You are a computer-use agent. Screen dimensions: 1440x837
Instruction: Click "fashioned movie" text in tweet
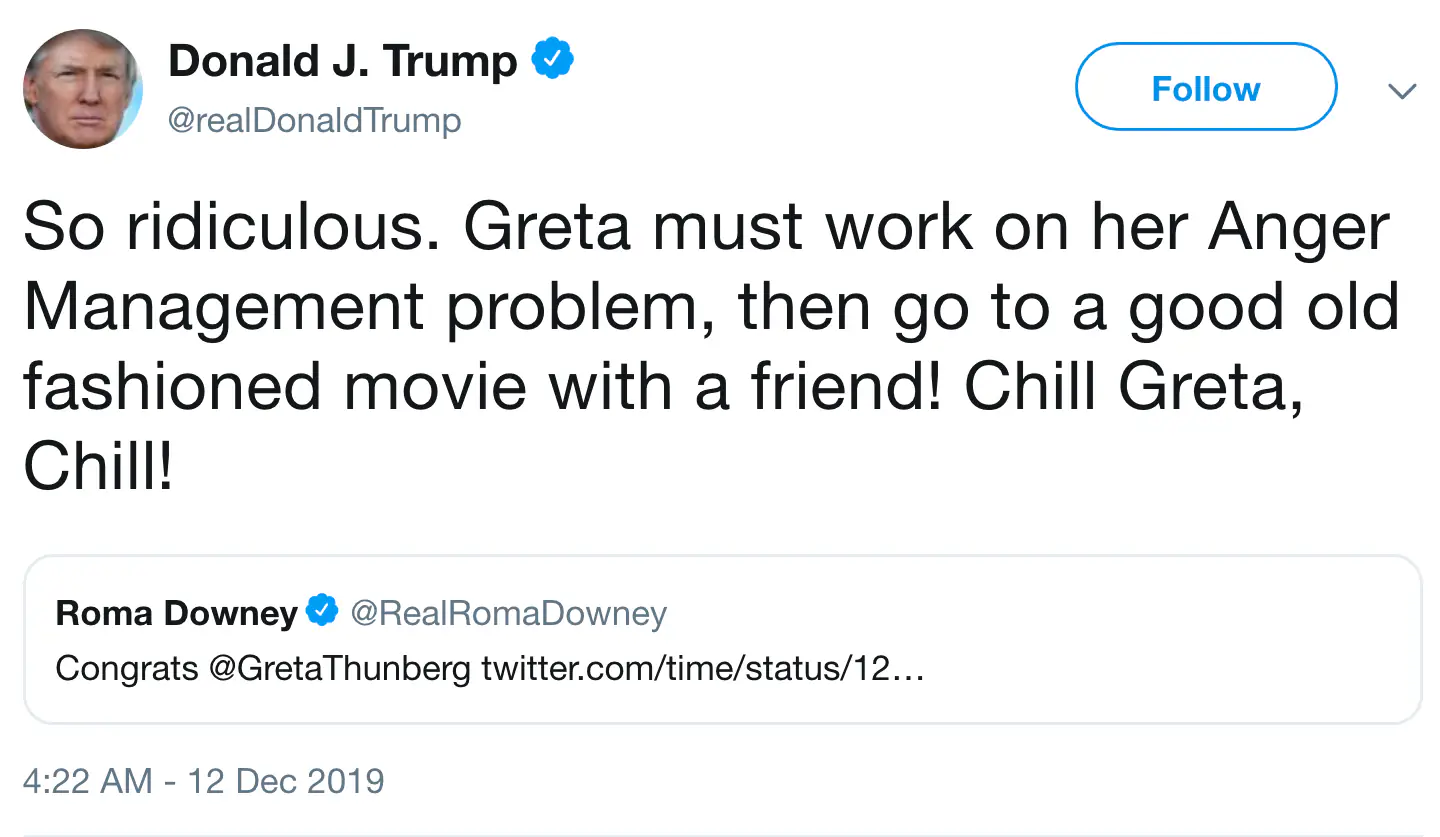click(x=276, y=386)
